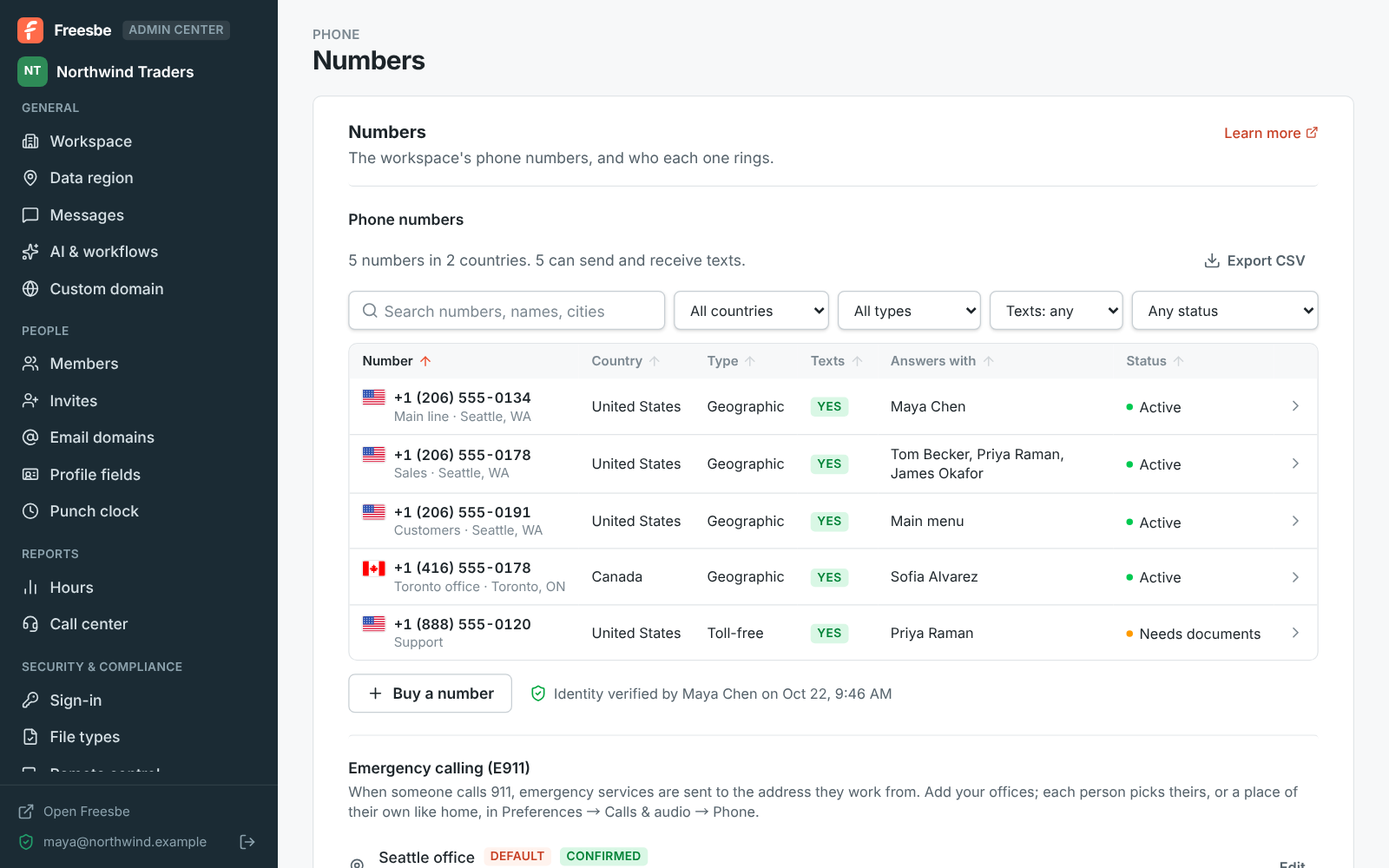This screenshot has width=1389, height=868.
Task: Click the Open Freesbe external-link icon
Action: point(26,812)
